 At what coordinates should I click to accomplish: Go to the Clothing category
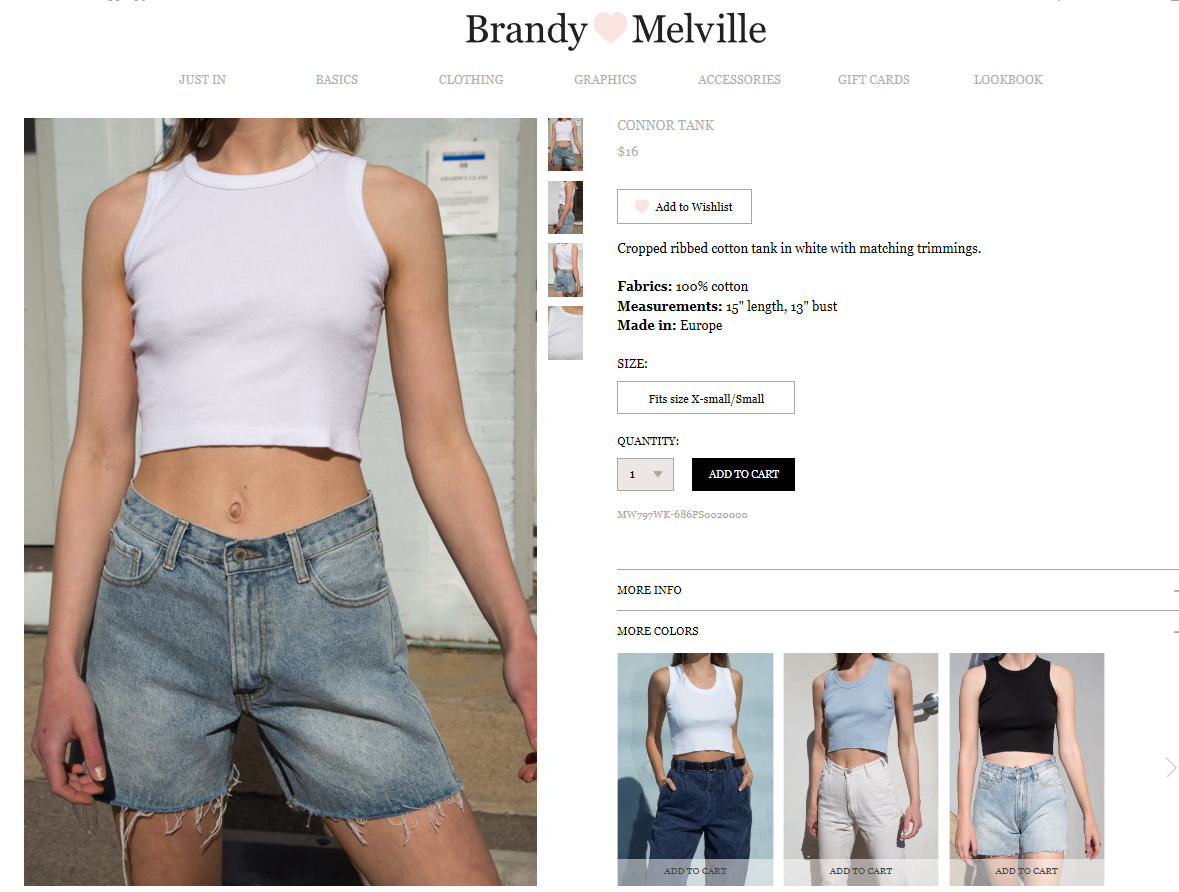coord(471,79)
